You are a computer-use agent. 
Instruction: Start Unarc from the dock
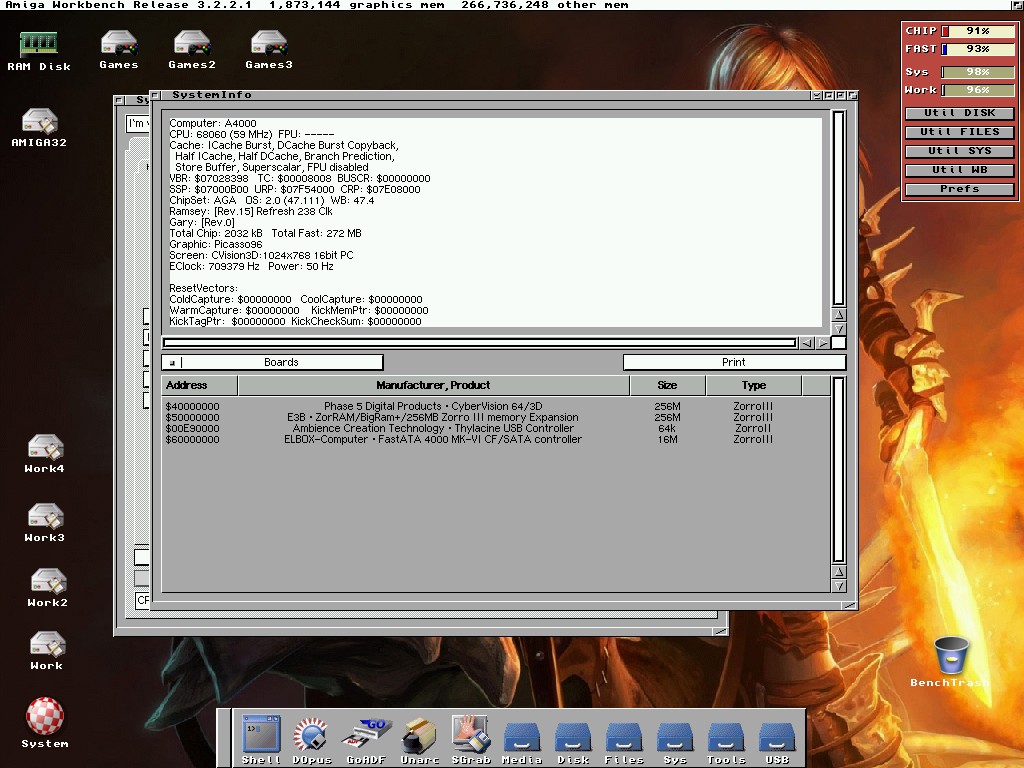419,739
